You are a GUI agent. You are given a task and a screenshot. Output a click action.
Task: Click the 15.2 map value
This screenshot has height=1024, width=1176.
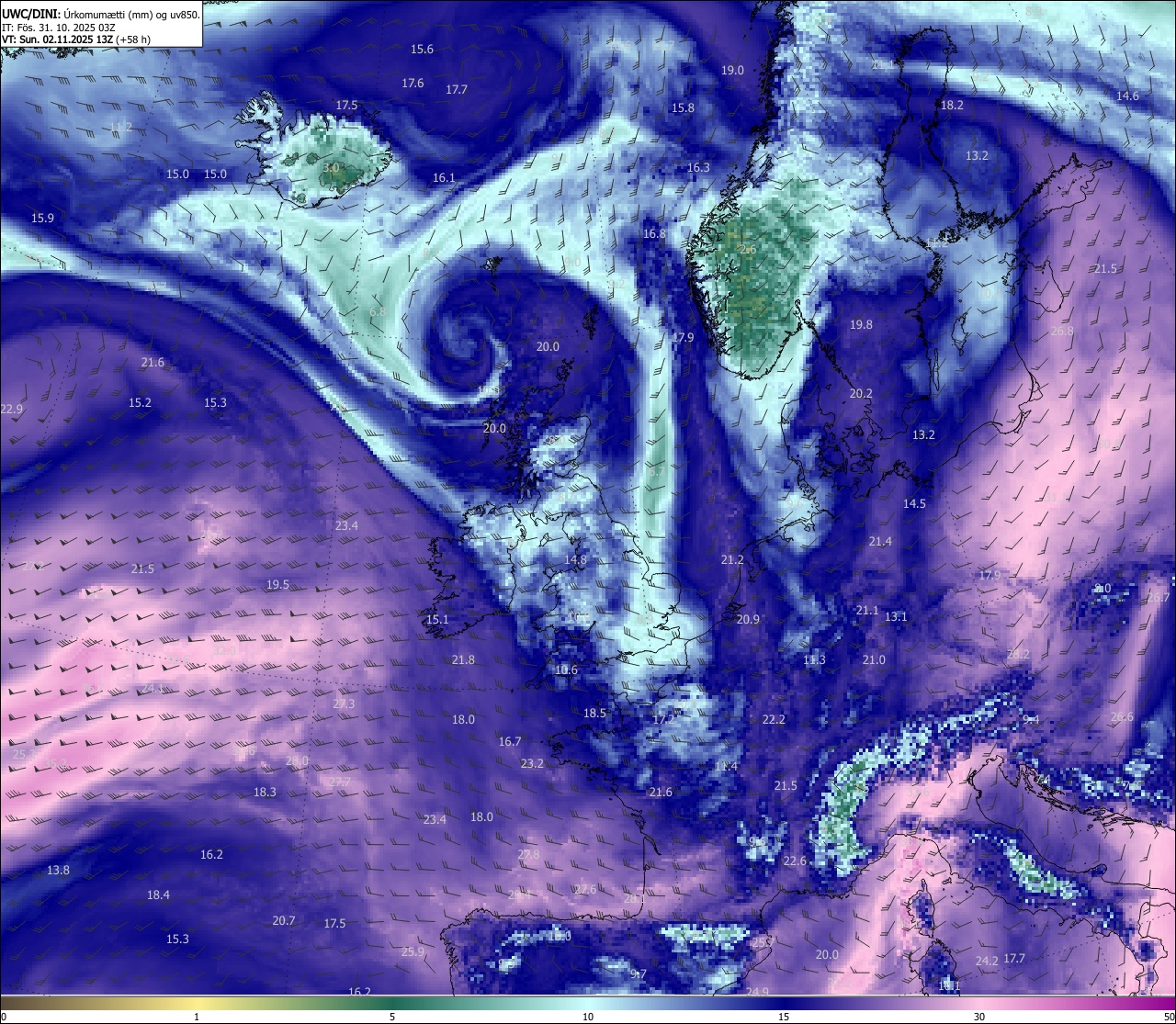[x=140, y=403]
